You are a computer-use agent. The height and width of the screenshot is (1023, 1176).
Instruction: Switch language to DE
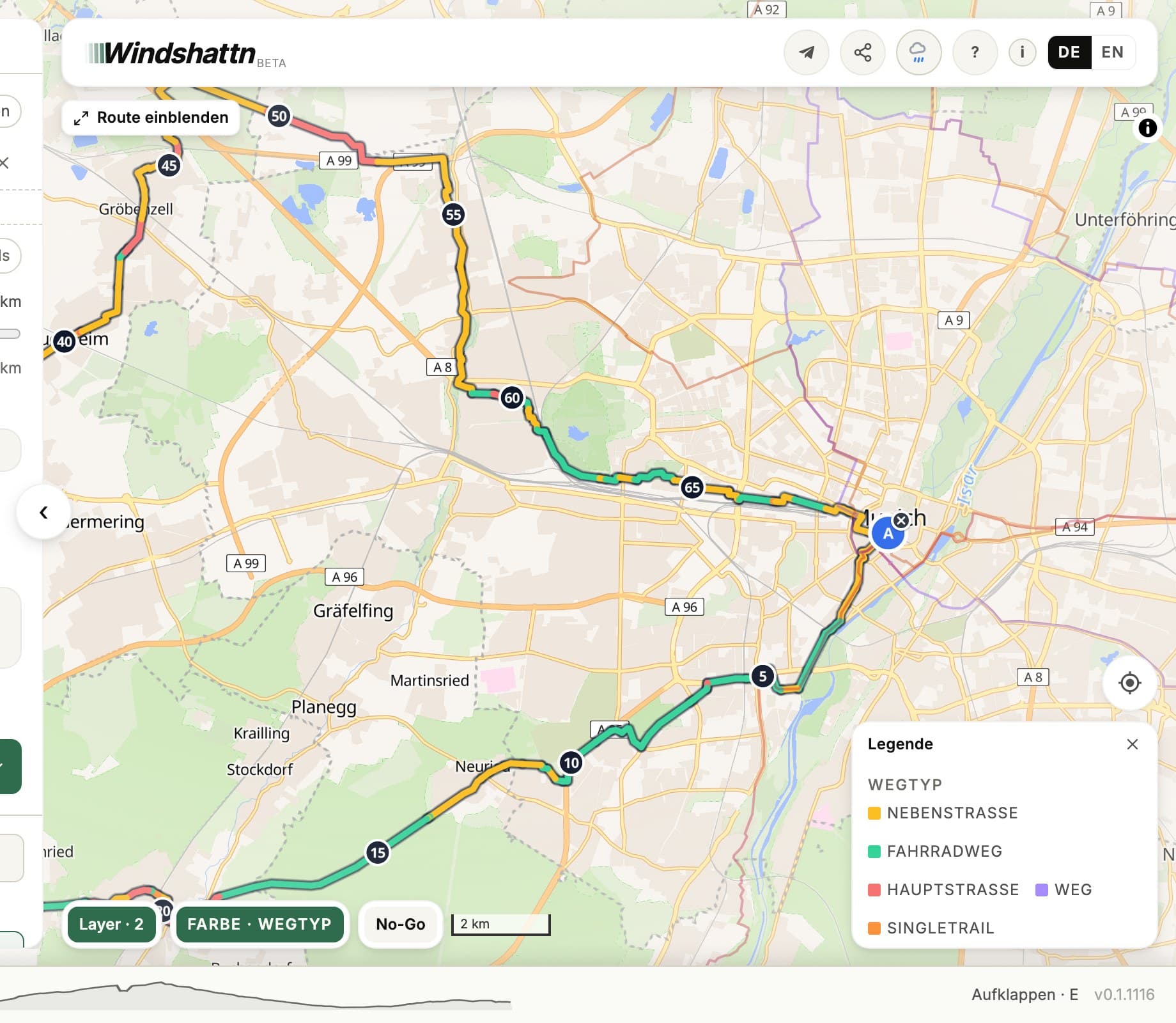(1069, 52)
